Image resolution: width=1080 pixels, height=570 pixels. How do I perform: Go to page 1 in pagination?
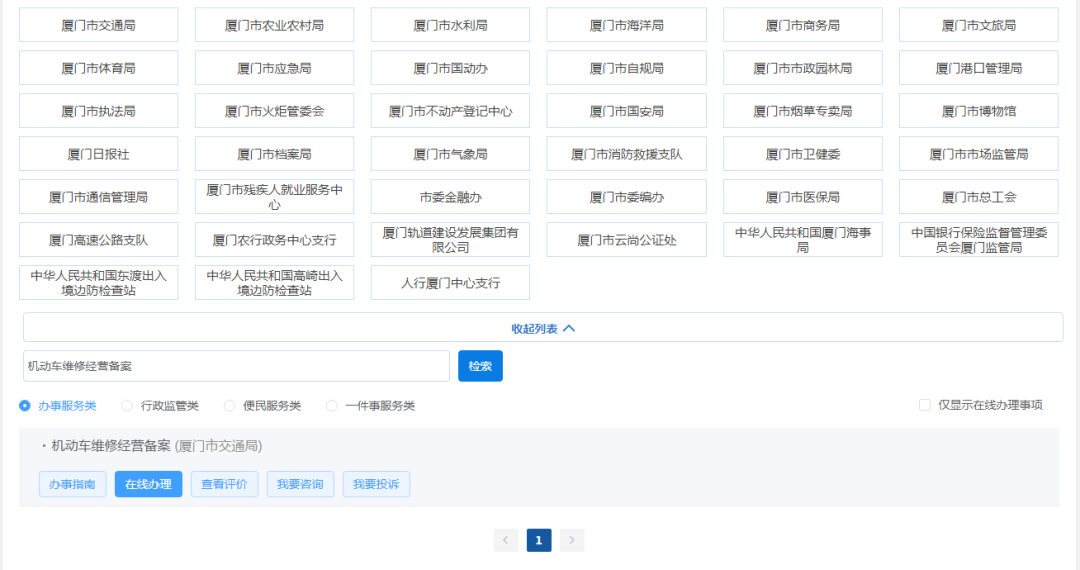(539, 541)
